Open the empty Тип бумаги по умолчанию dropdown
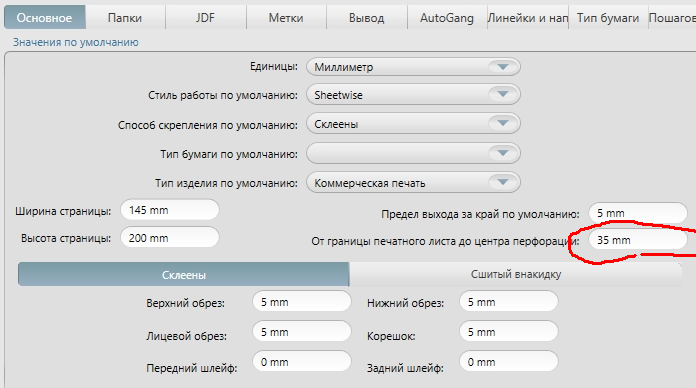The height and width of the screenshot is (388, 696). click(x=413, y=154)
